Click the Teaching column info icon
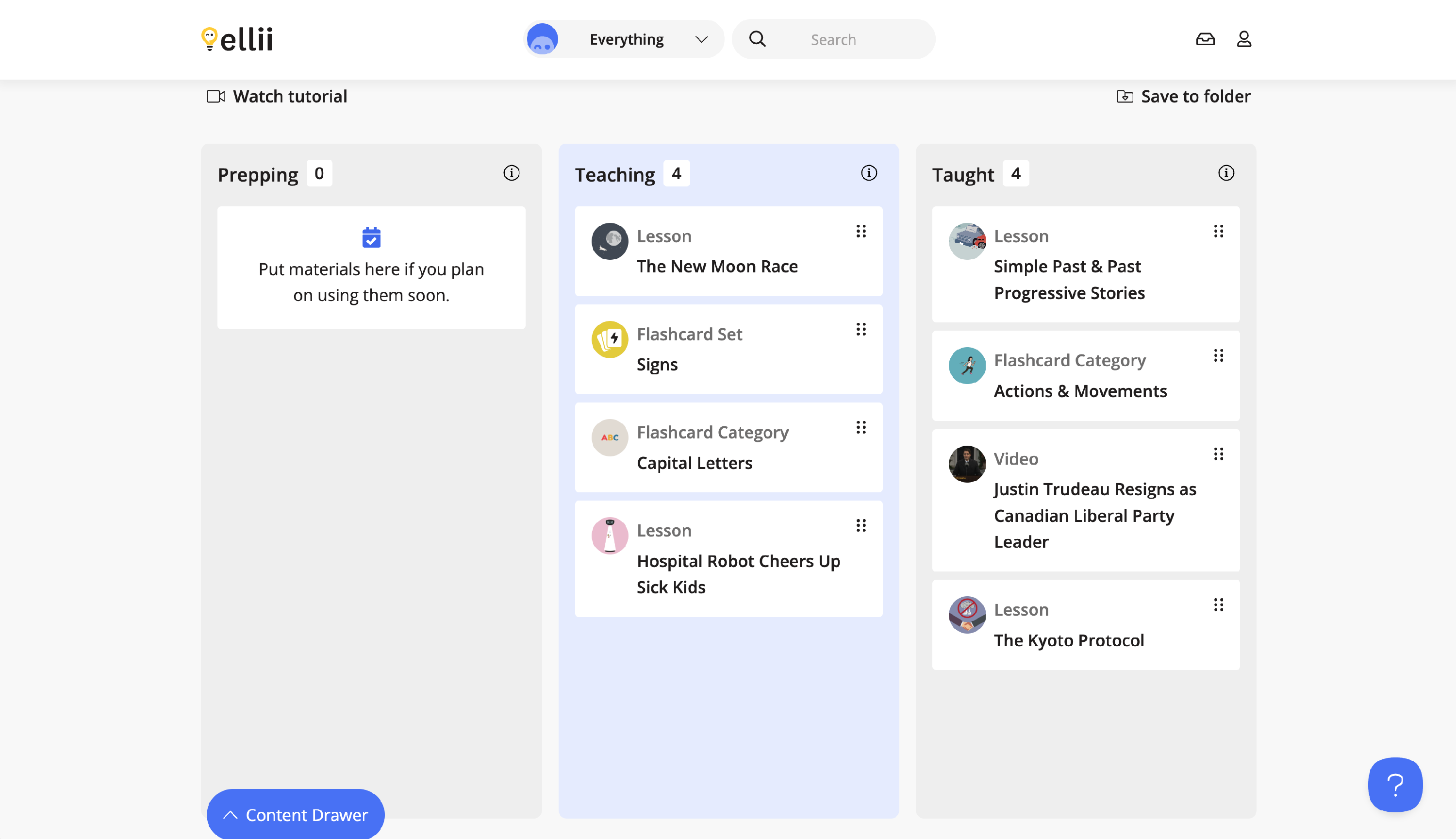1456x839 pixels. (869, 173)
